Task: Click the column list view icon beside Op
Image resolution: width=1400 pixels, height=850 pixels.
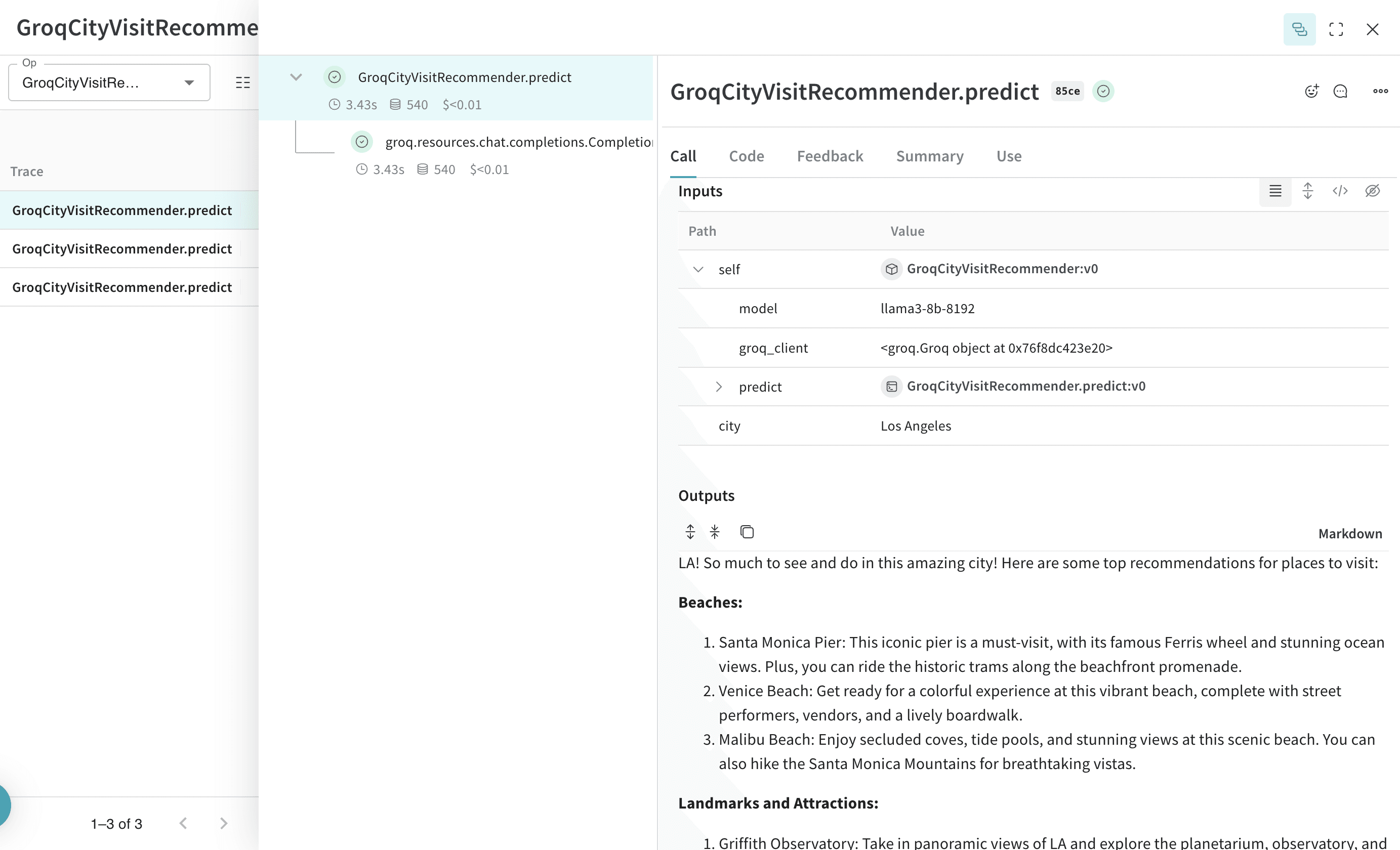Action: click(242, 83)
